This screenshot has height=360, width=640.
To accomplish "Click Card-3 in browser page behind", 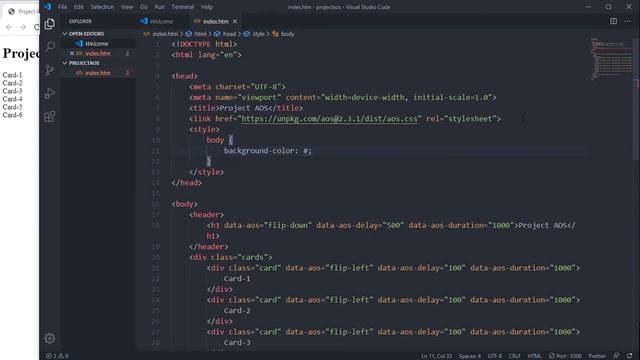I will pyautogui.click(x=12, y=91).
